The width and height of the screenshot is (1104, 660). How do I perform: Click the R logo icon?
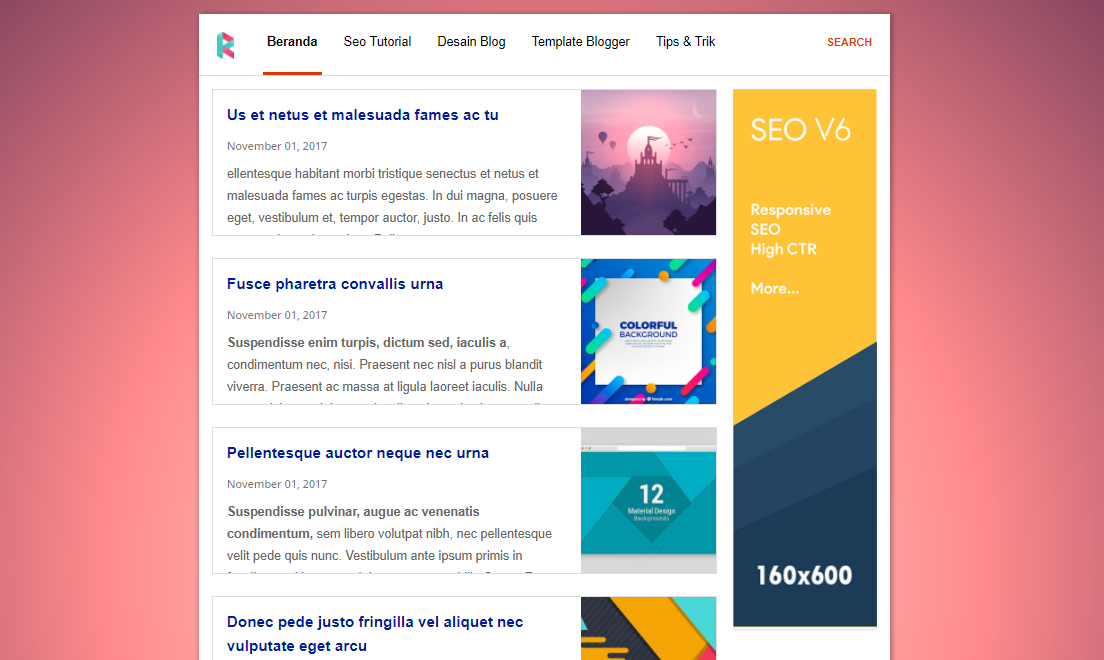[x=226, y=44]
